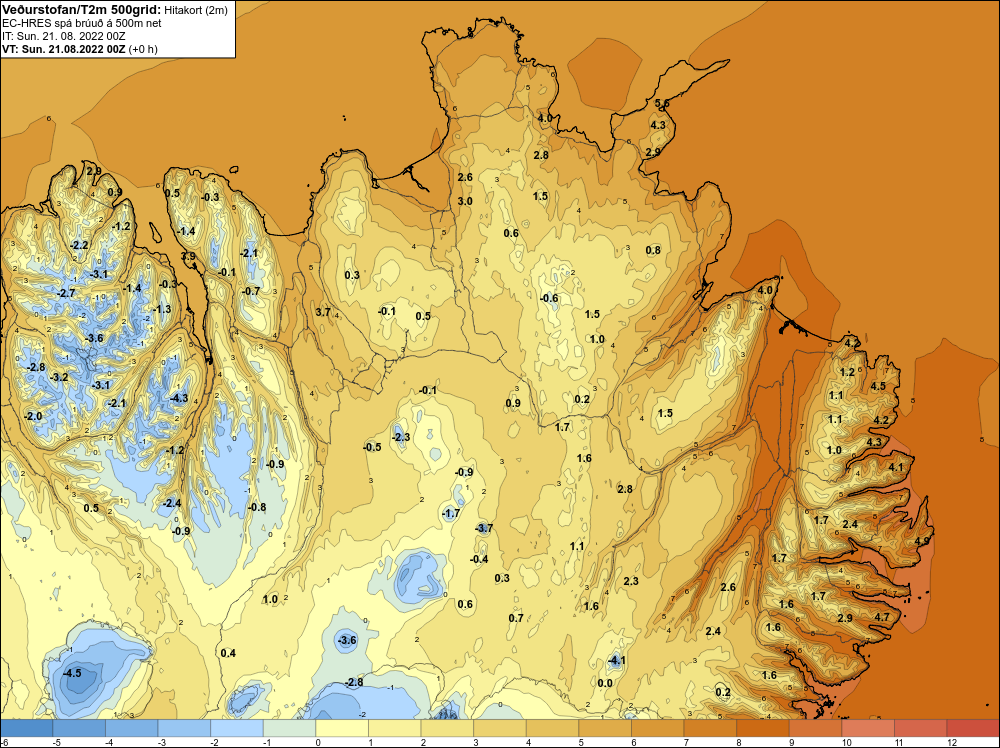Click the -1.3 temperature value on the map

click(x=163, y=309)
